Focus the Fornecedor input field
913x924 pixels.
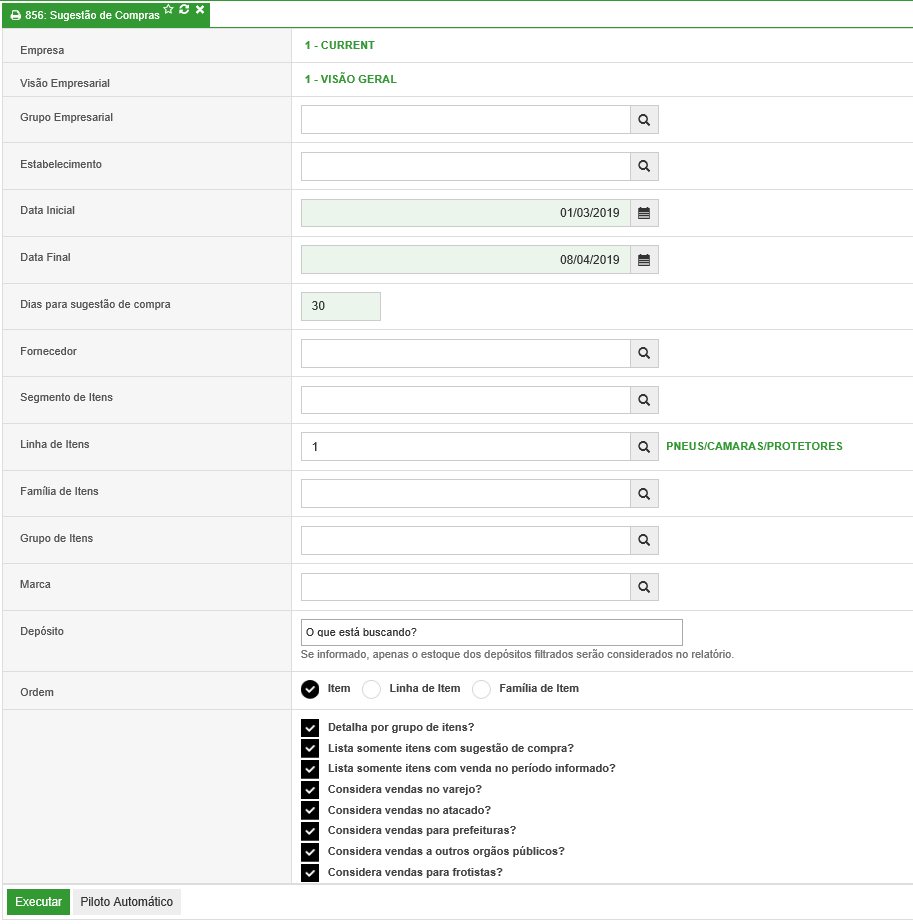click(x=466, y=353)
